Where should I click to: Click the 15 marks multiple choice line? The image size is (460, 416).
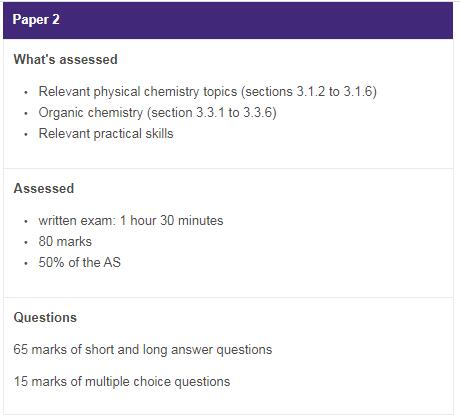click(122, 381)
